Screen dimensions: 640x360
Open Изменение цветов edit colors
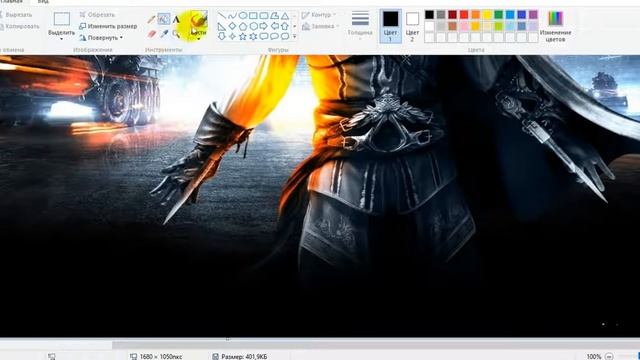[555, 26]
